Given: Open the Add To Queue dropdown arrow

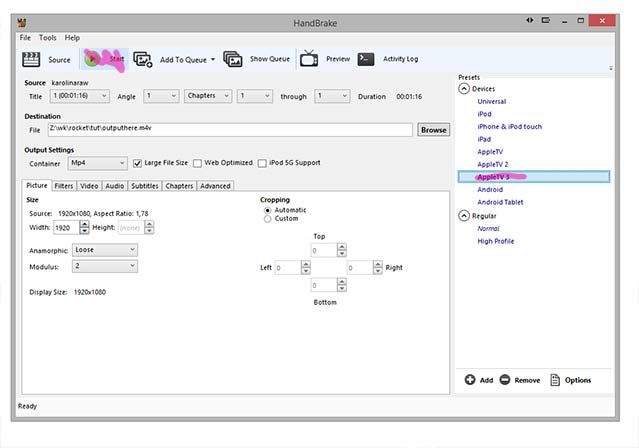Looking at the screenshot, I should [x=213, y=60].
